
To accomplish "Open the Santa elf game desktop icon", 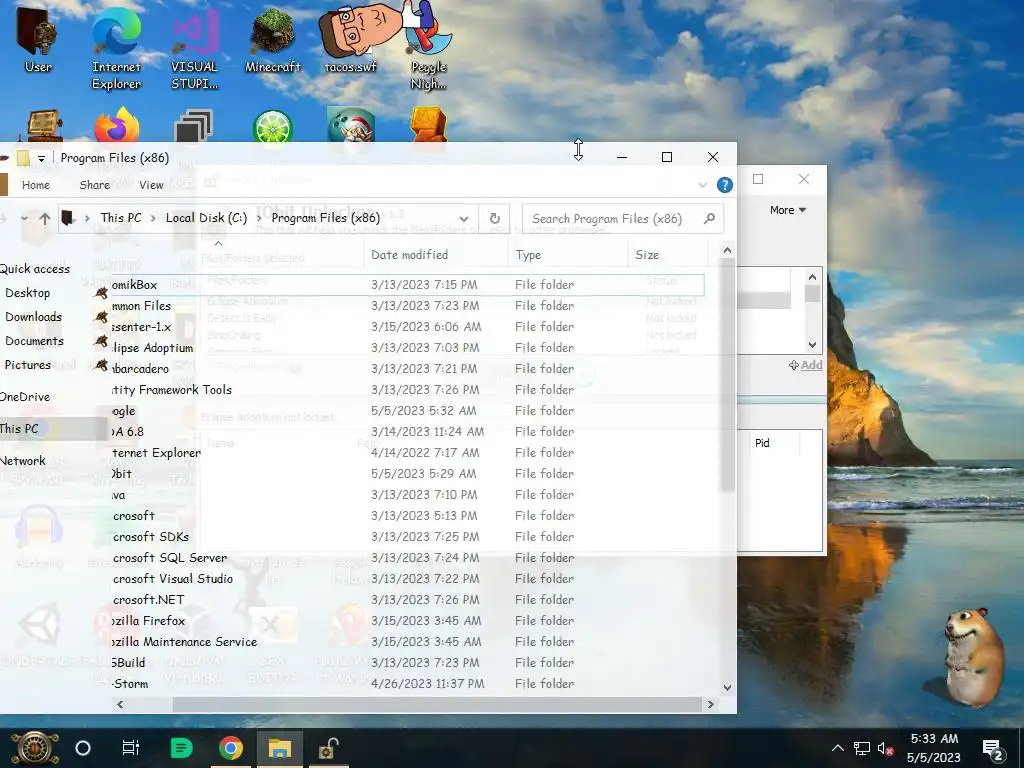I will click(351, 125).
